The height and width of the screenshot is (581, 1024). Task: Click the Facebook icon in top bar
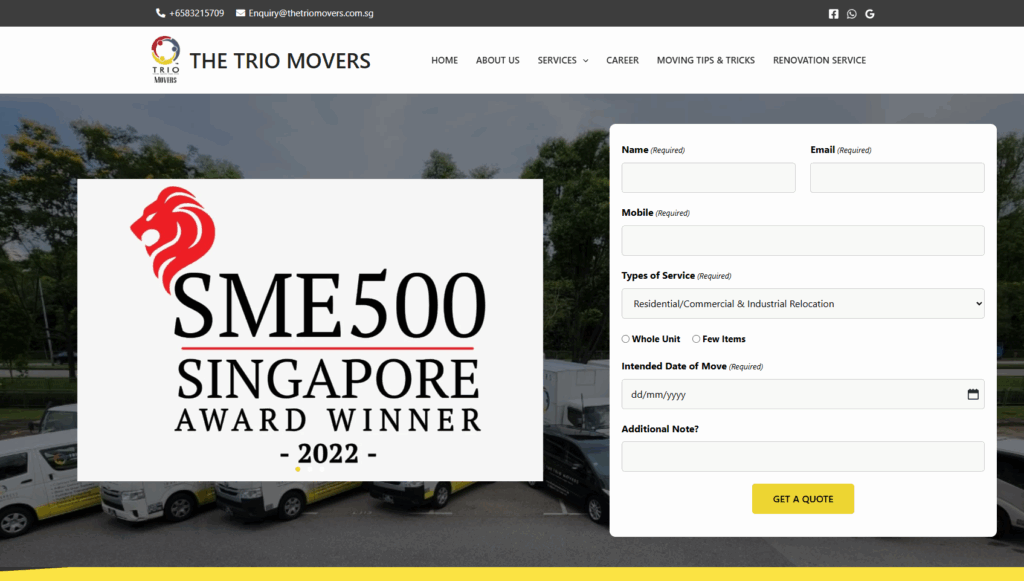pos(834,14)
